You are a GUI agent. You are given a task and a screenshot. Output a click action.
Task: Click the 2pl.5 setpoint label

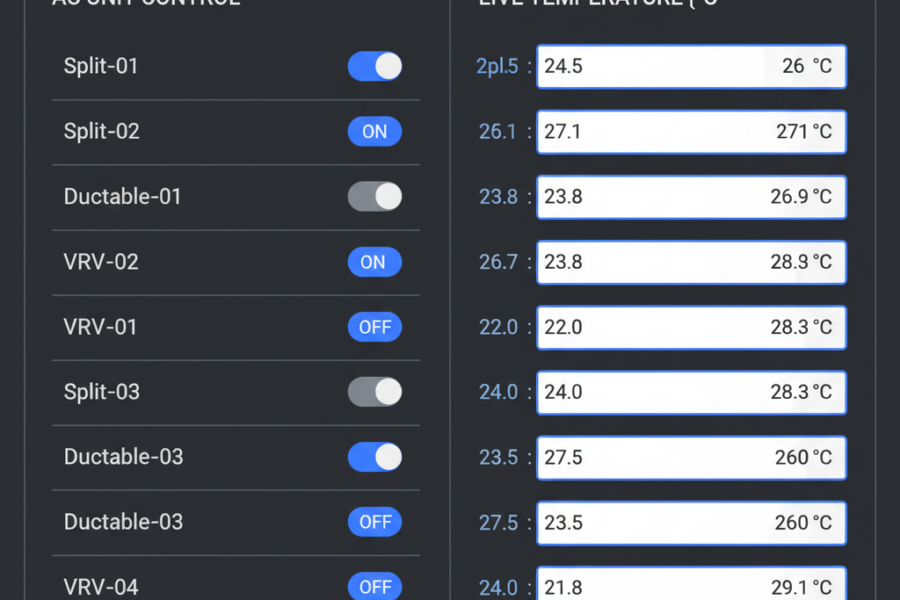coord(497,66)
